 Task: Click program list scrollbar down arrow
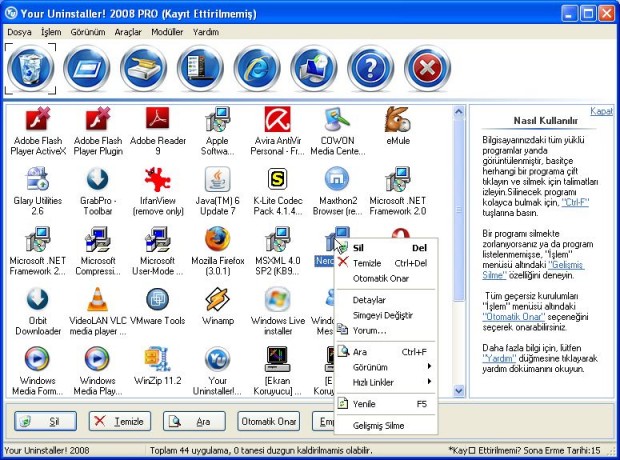coord(458,391)
